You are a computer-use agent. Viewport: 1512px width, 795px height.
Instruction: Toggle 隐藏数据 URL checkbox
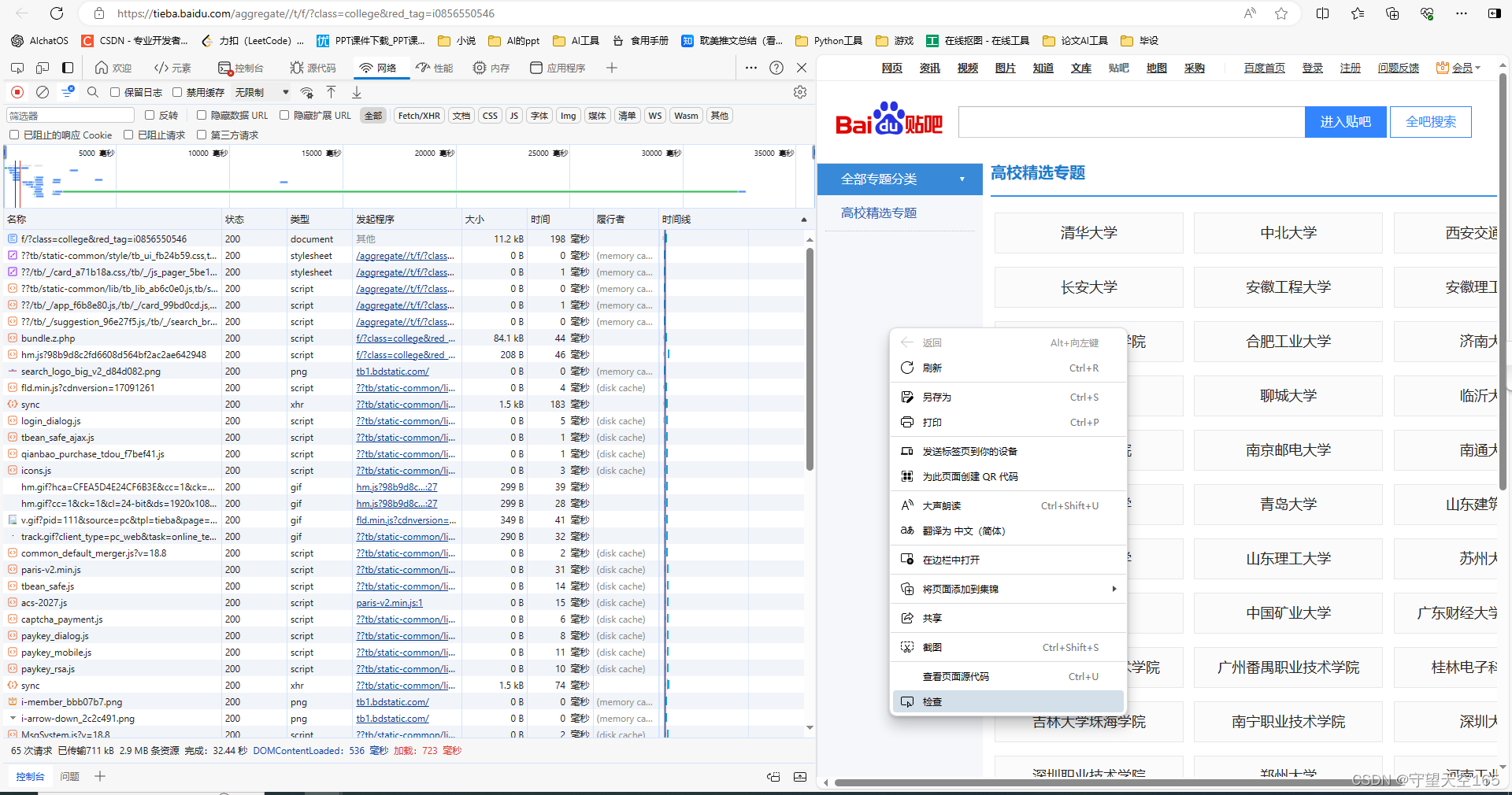click(x=202, y=115)
